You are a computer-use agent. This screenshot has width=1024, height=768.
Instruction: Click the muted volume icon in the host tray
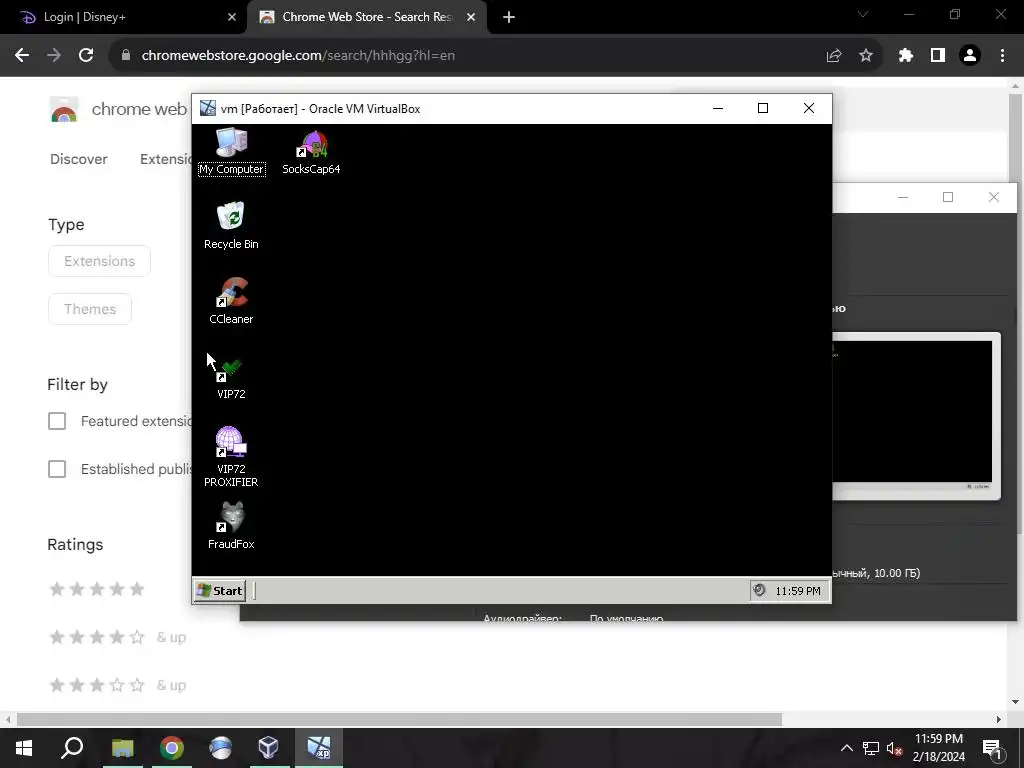point(895,748)
